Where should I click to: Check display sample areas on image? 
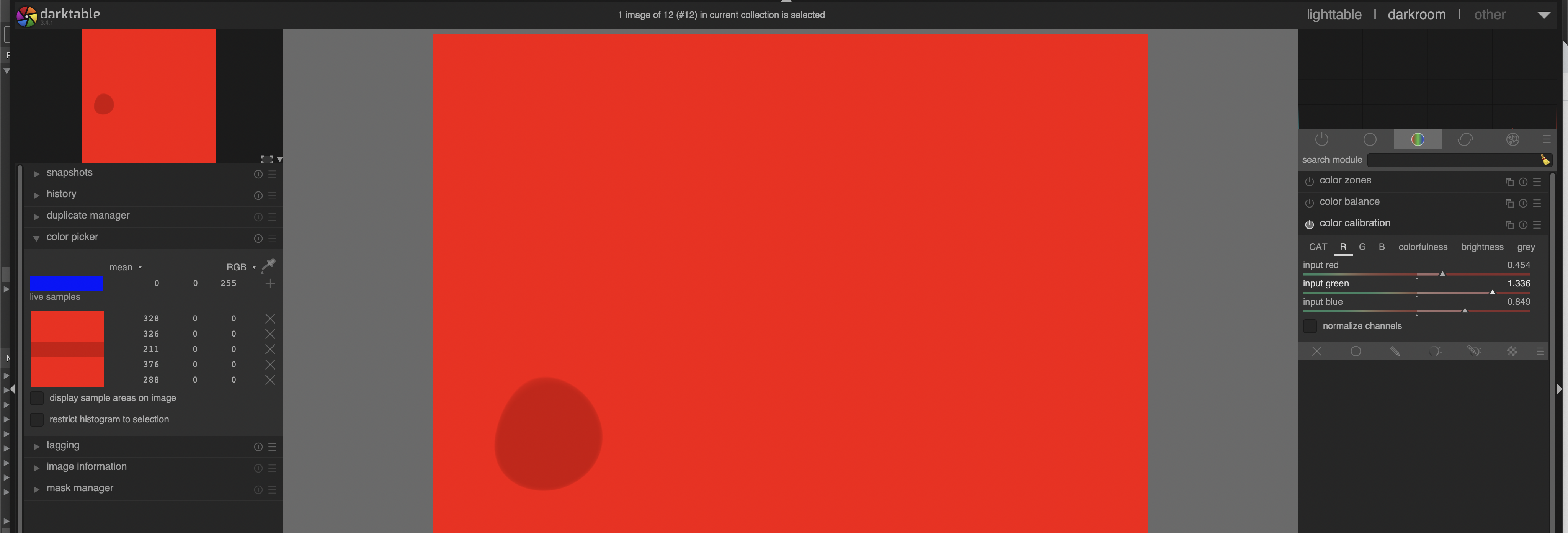[x=37, y=398]
